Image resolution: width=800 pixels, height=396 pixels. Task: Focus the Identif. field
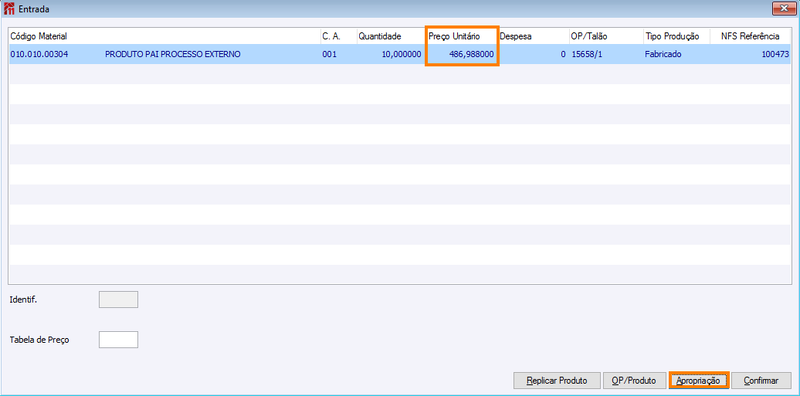pyautogui.click(x=118, y=300)
